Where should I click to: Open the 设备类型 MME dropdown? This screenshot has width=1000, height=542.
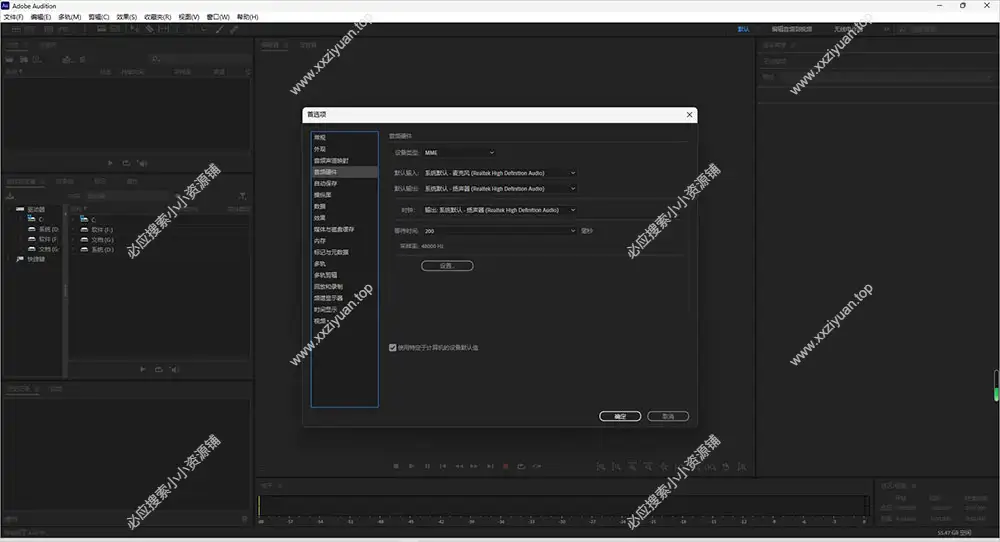(x=459, y=153)
